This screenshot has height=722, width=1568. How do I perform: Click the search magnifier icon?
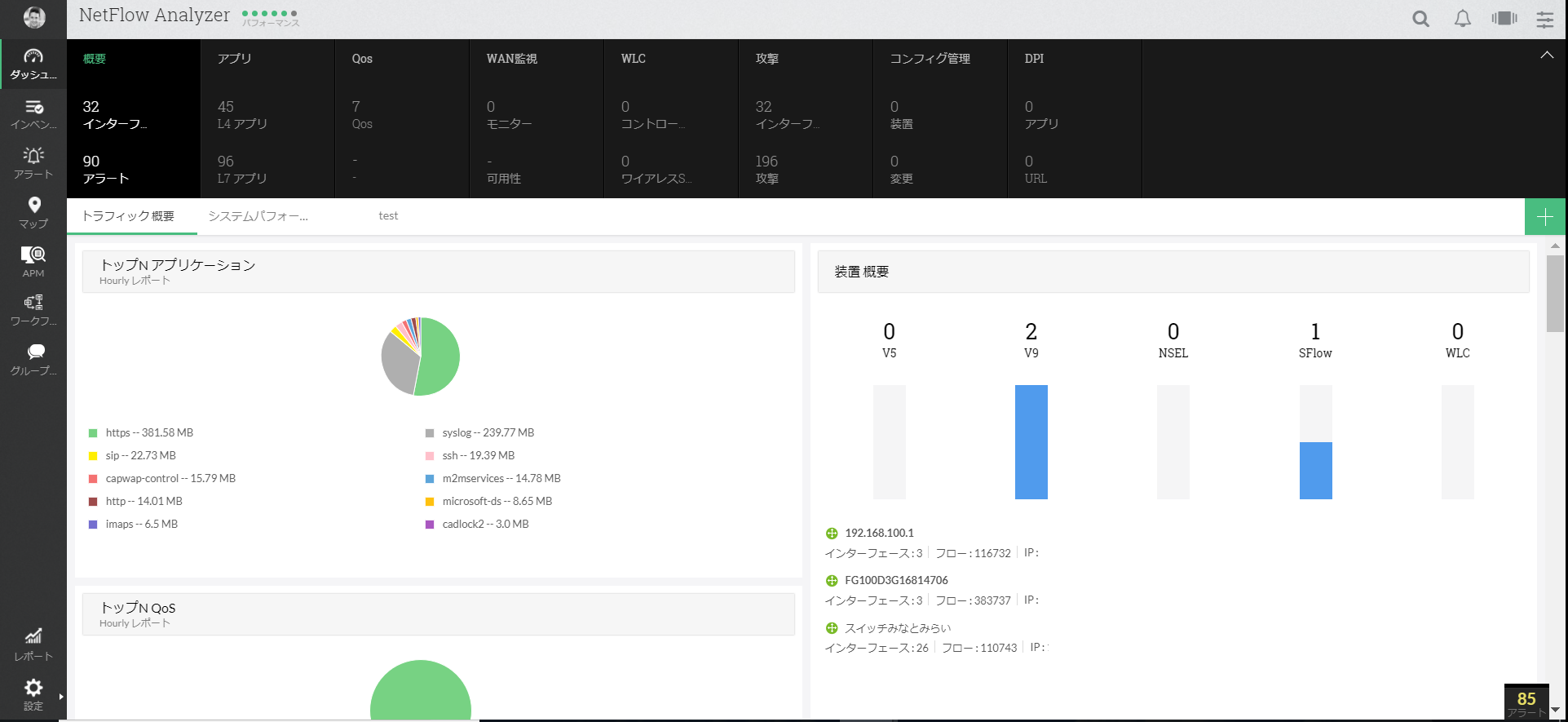pyautogui.click(x=1420, y=19)
